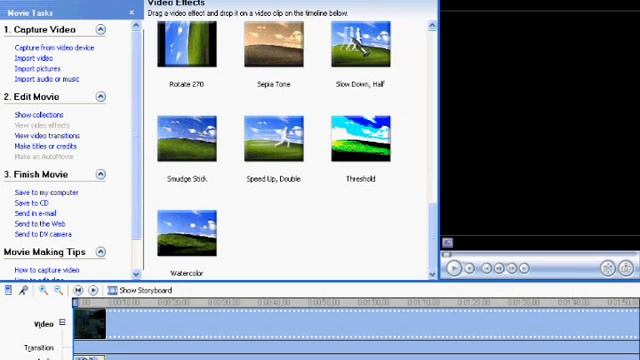The image size is (640, 360).
Task: Click the Zoom Timeline In magnifier
Action: (43, 290)
